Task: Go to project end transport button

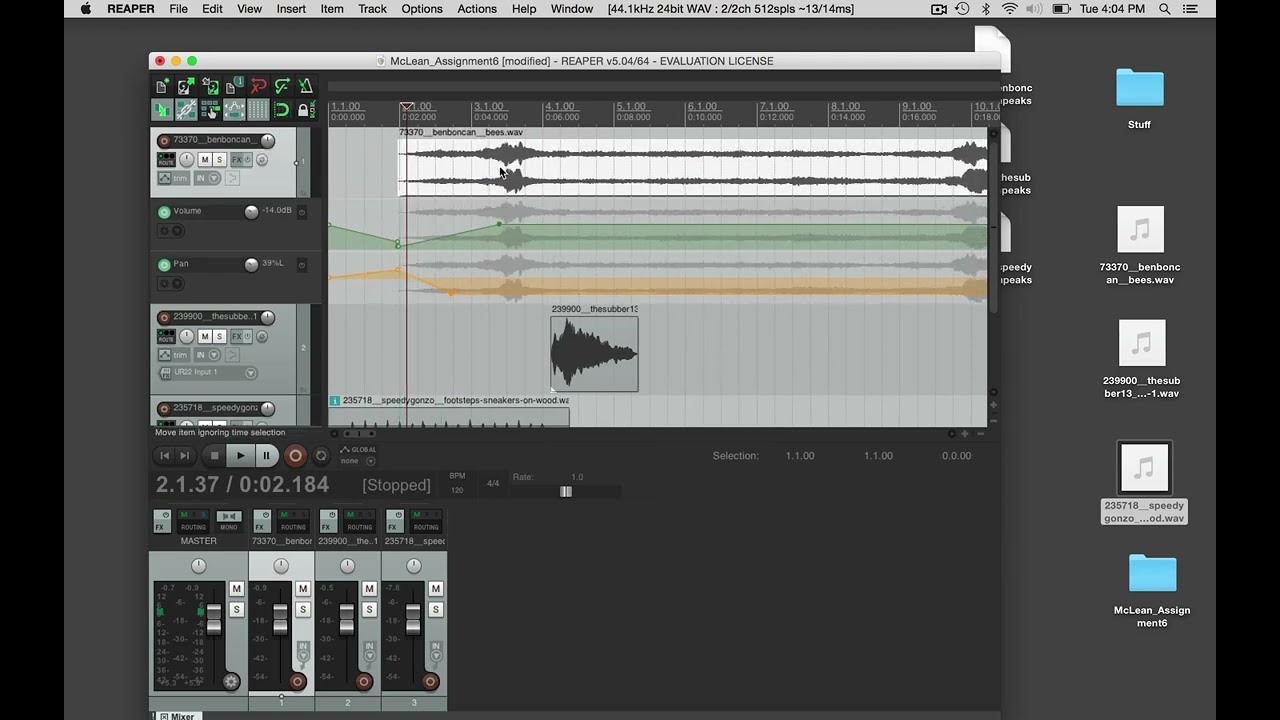Action: point(184,456)
